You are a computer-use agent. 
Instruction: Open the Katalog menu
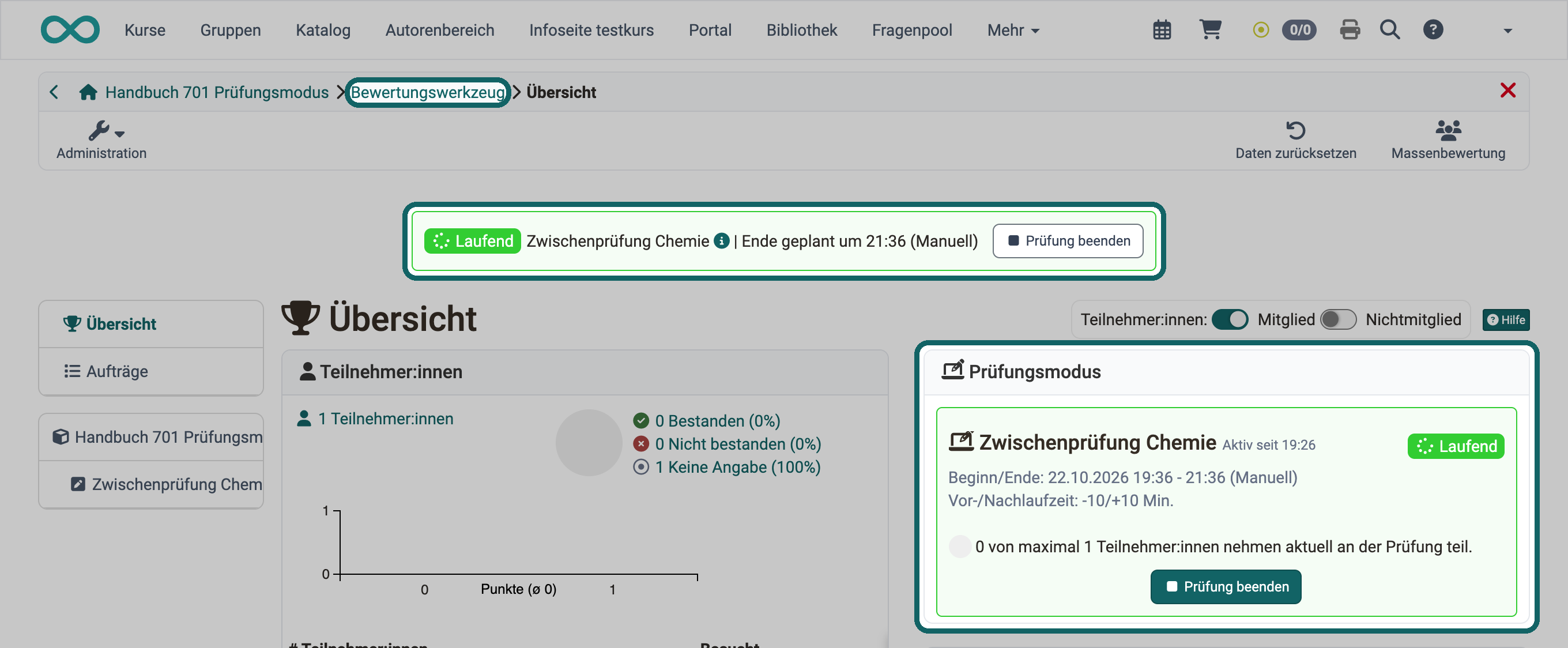point(323,30)
